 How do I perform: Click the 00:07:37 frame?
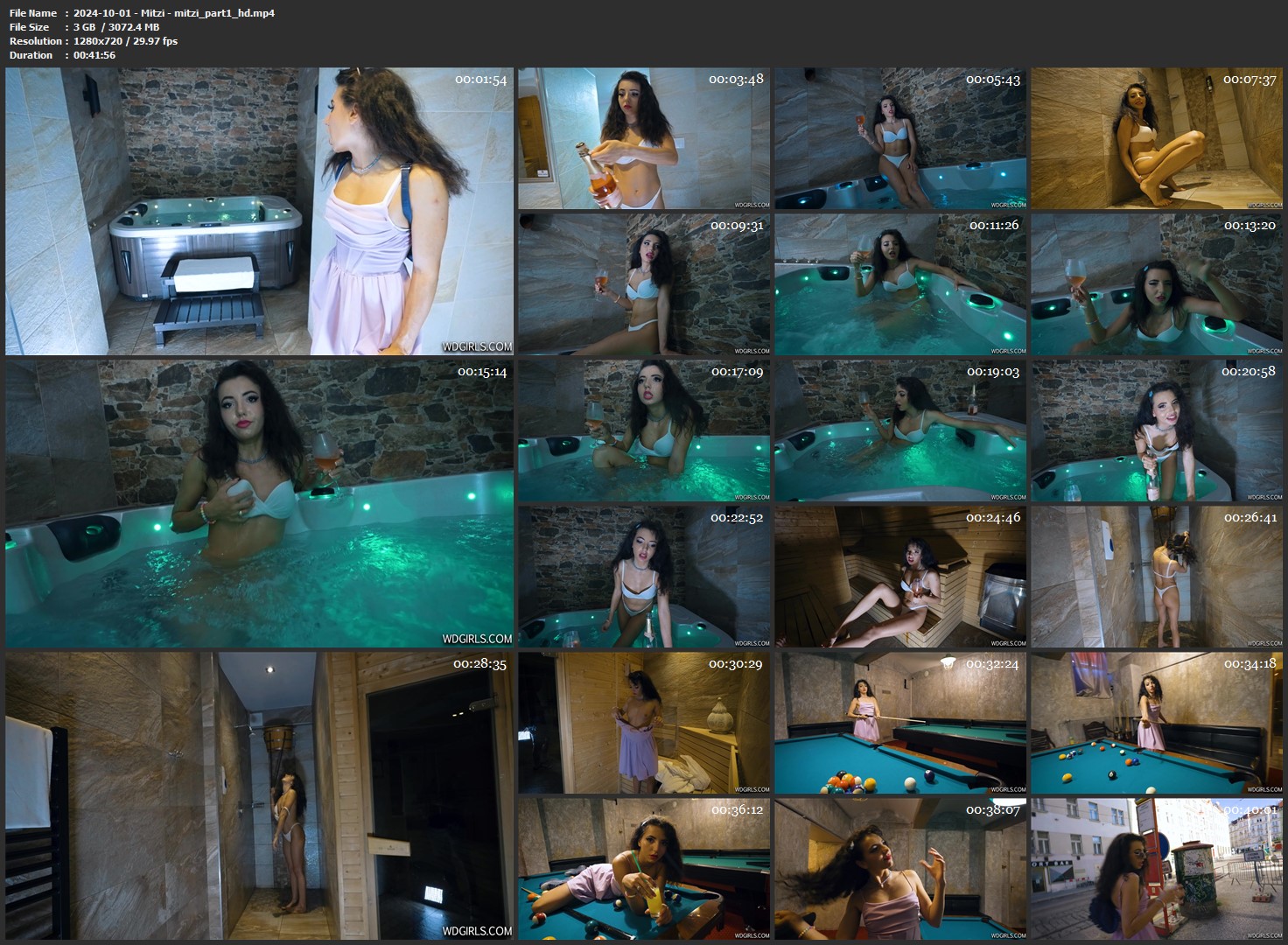1157,138
